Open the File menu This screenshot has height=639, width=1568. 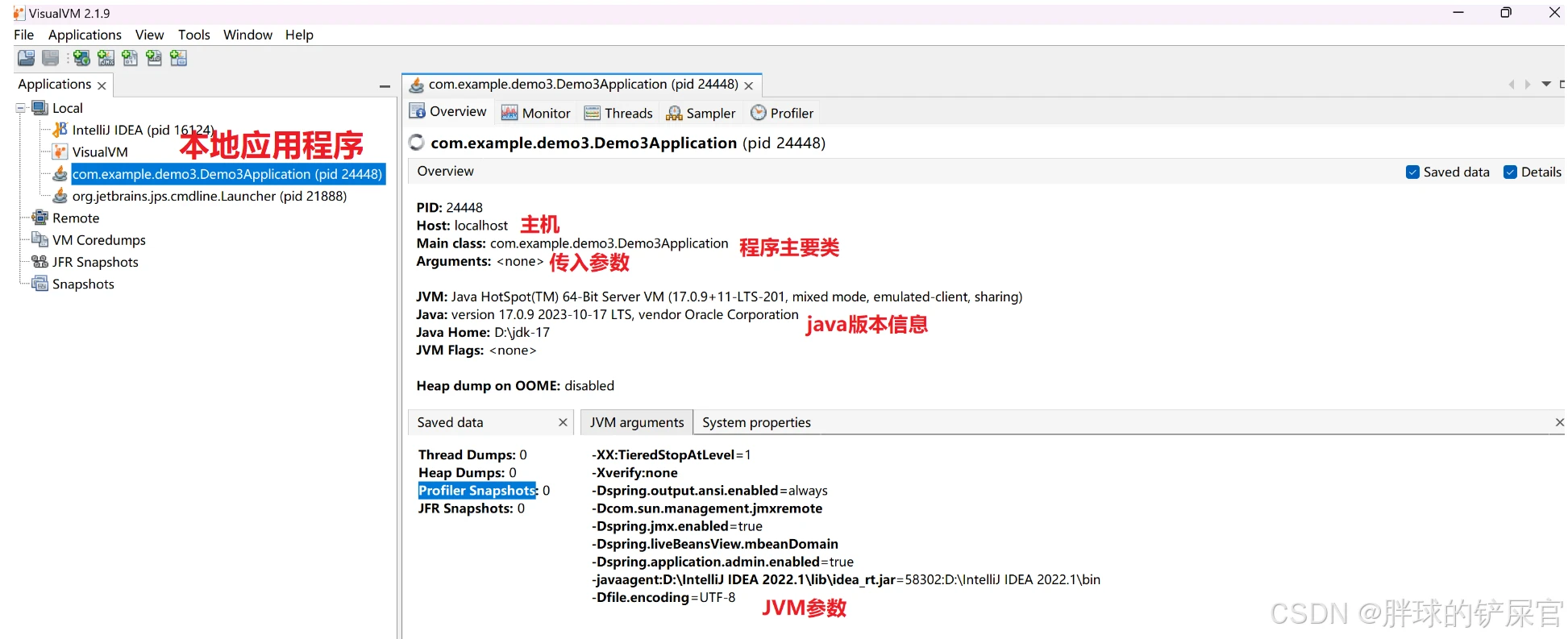point(24,35)
